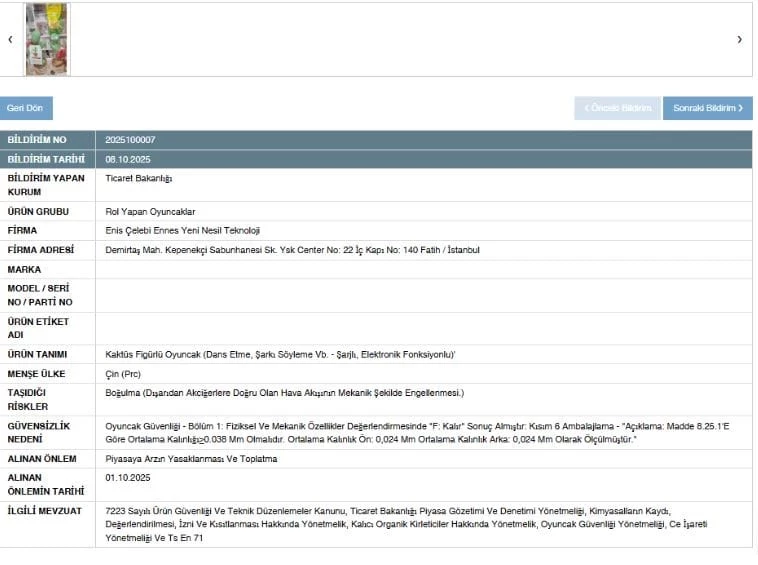758x565 pixels.
Task: Click the Boğulma risk description text
Action: [284, 392]
